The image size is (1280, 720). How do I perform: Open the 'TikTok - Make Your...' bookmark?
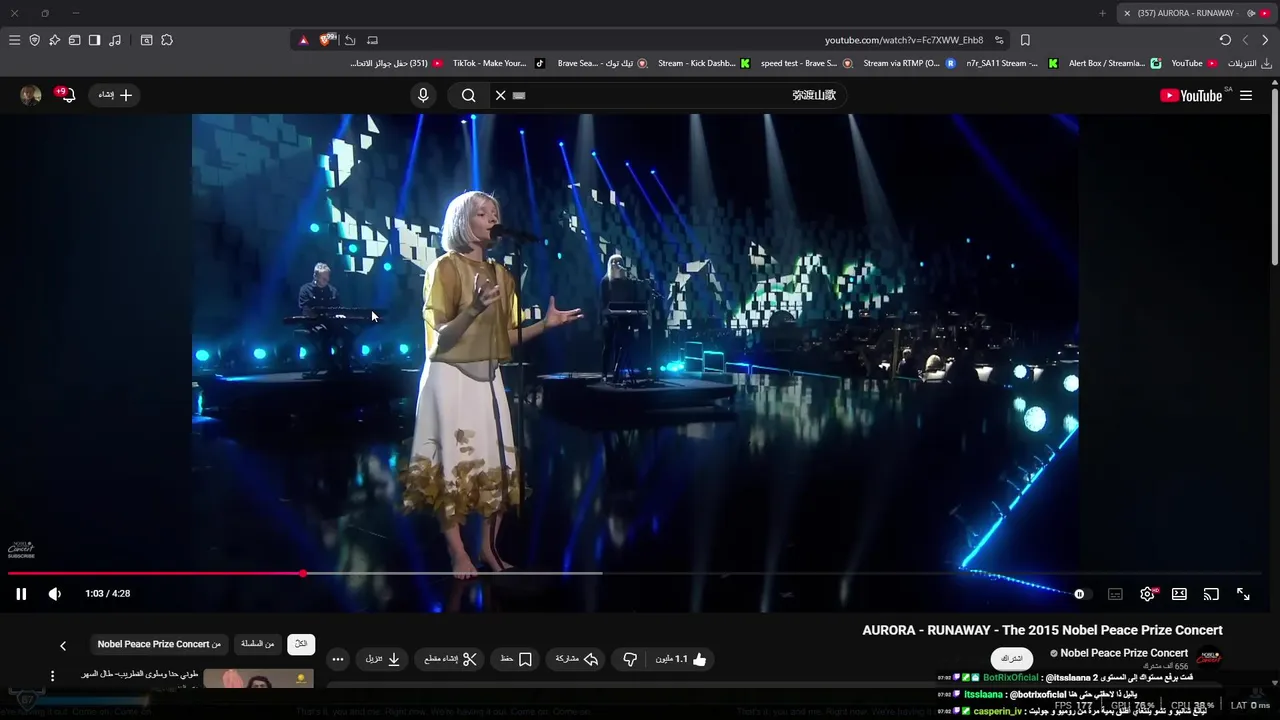(x=498, y=63)
